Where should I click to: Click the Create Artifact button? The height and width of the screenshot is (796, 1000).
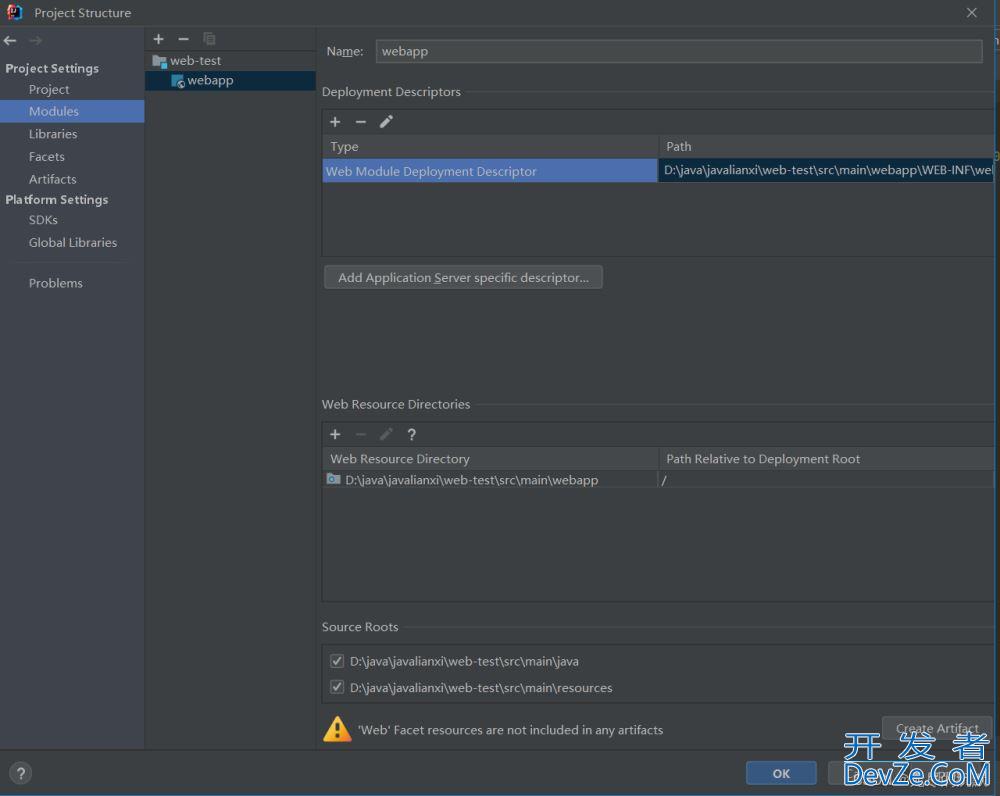pyautogui.click(x=937, y=728)
